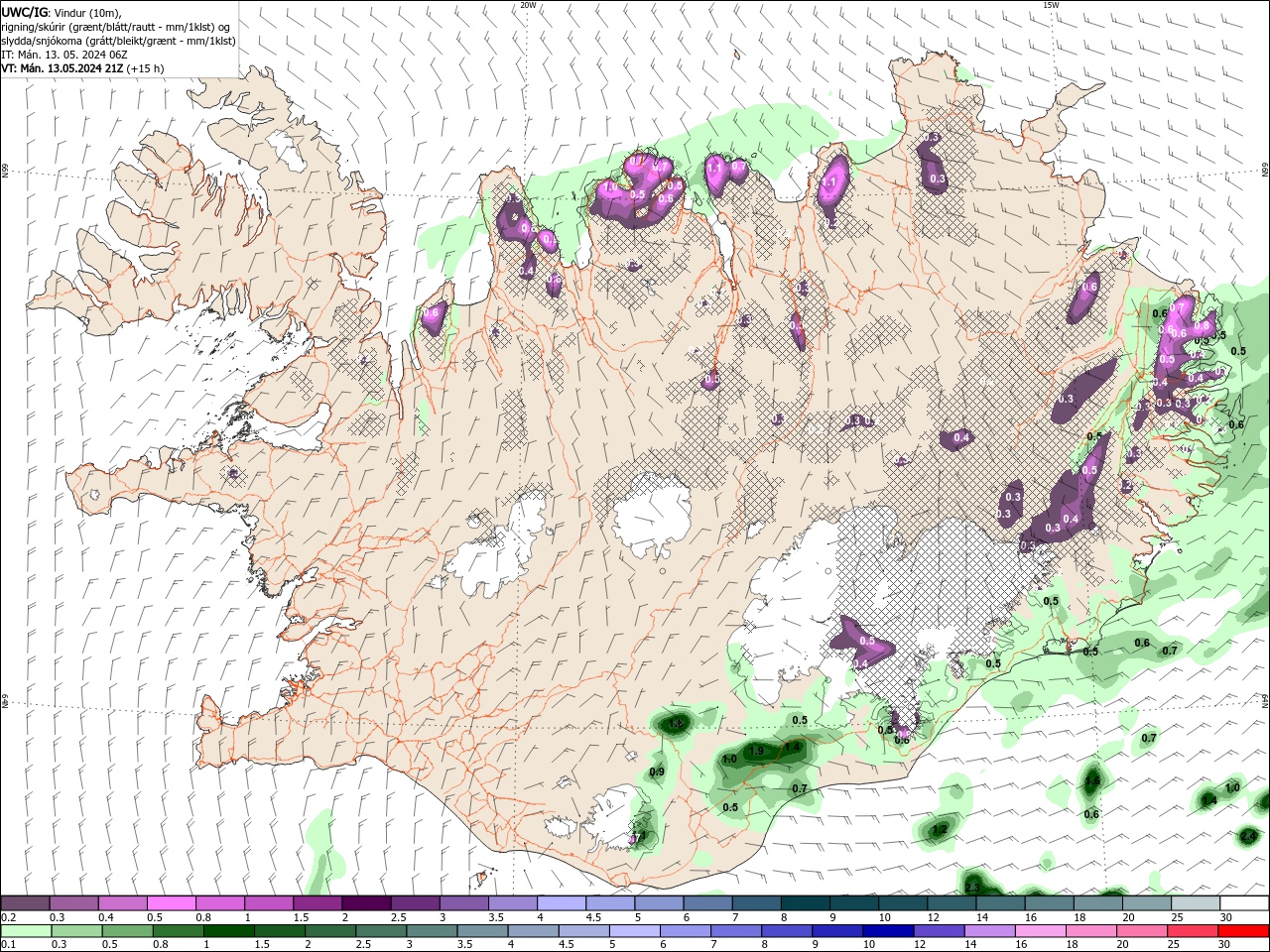Screen dimensions: 1270x952
Task: Click the '20W' longitude label
Action: click(x=528, y=5)
